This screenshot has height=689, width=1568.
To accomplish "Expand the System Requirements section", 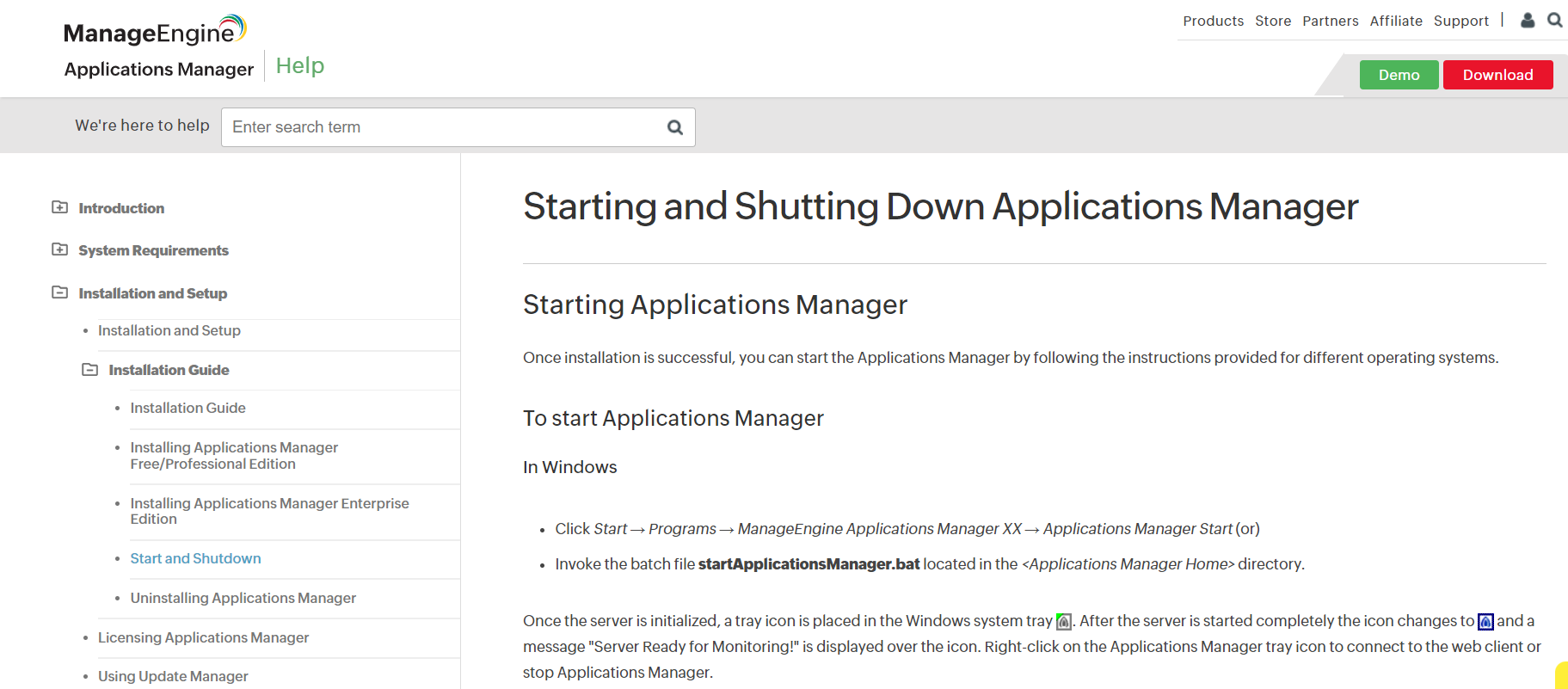I will (x=59, y=249).
